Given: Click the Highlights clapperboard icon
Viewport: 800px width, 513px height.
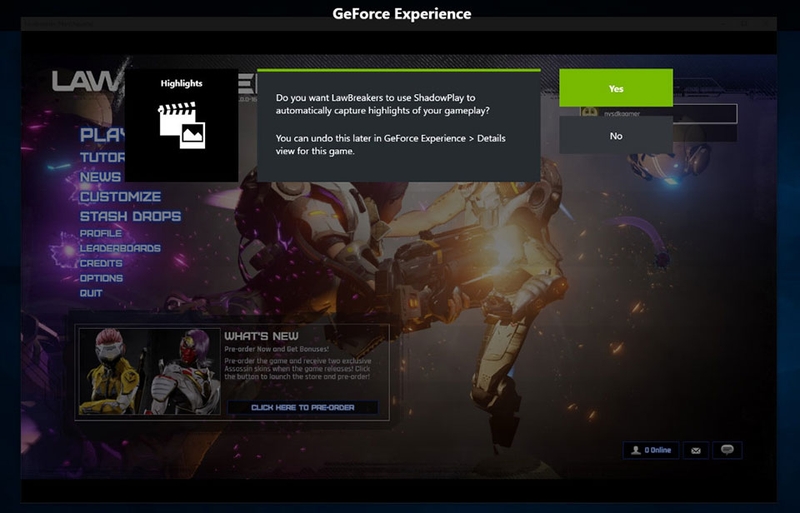Looking at the screenshot, I should (x=182, y=125).
